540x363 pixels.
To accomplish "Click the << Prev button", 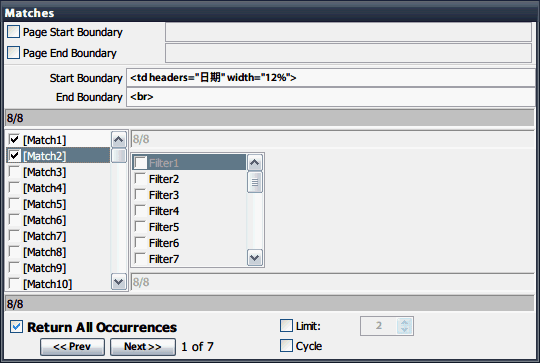I will click(72, 347).
